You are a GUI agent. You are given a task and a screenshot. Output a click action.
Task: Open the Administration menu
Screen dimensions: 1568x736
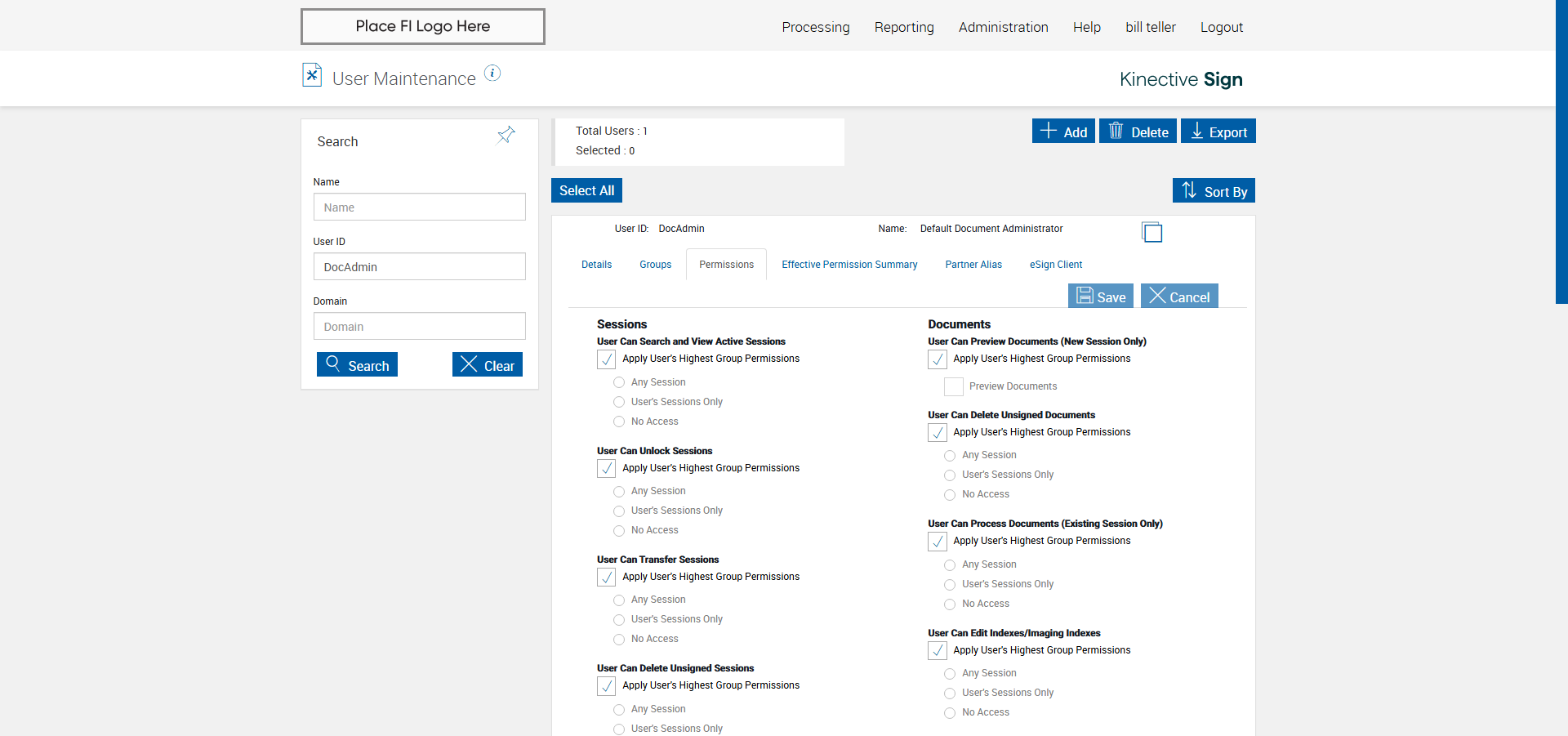1003,27
